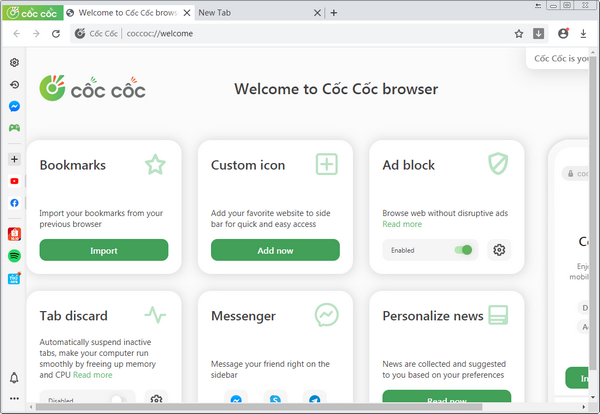Open the Games sidebar icon

(x=14, y=128)
